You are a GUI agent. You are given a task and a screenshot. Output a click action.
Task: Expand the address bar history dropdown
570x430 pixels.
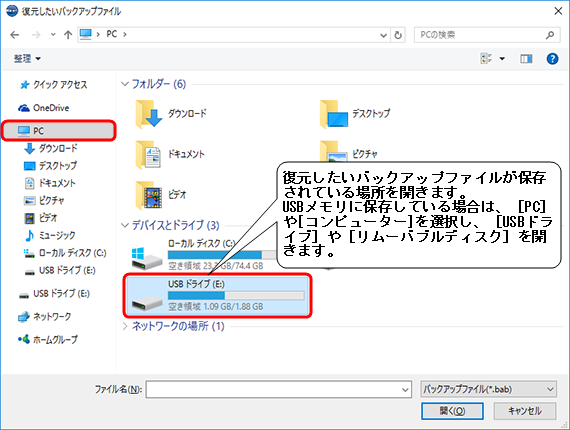point(383,35)
